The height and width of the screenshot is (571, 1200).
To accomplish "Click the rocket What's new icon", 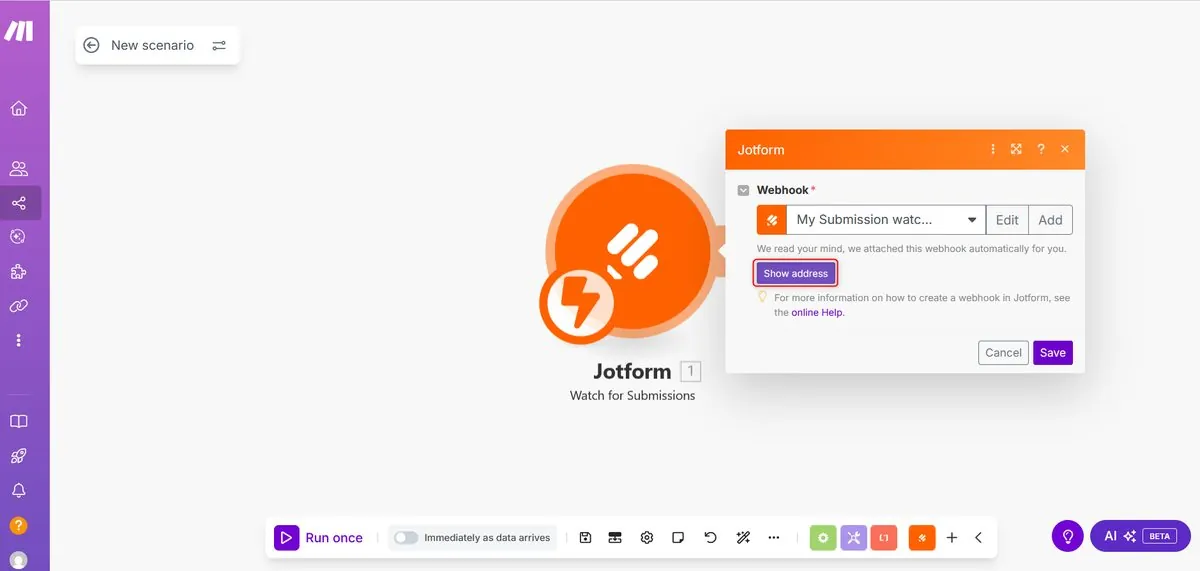I will click(18, 456).
